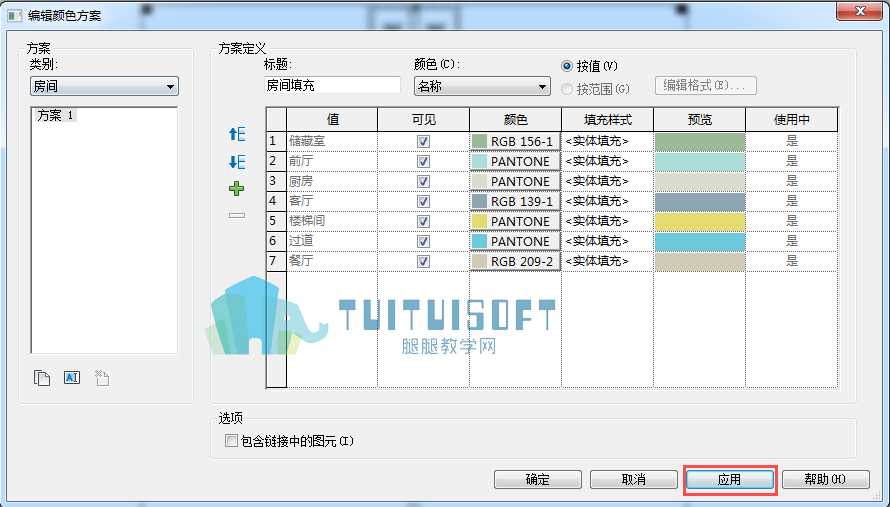The image size is (890, 507).
Task: Click the 客厅 value cell
Action: click(x=332, y=202)
